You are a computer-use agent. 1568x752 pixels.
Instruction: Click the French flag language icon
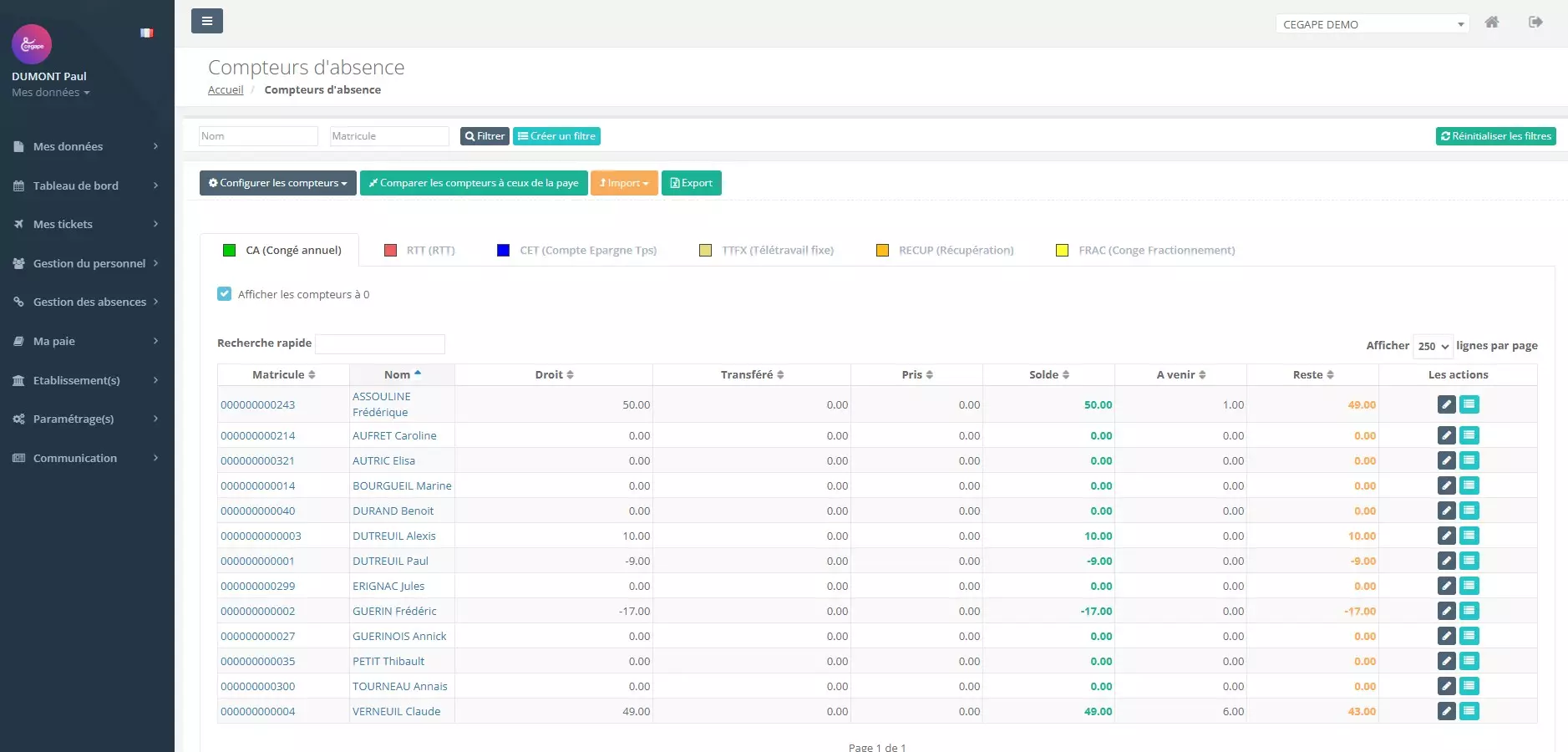point(147,33)
